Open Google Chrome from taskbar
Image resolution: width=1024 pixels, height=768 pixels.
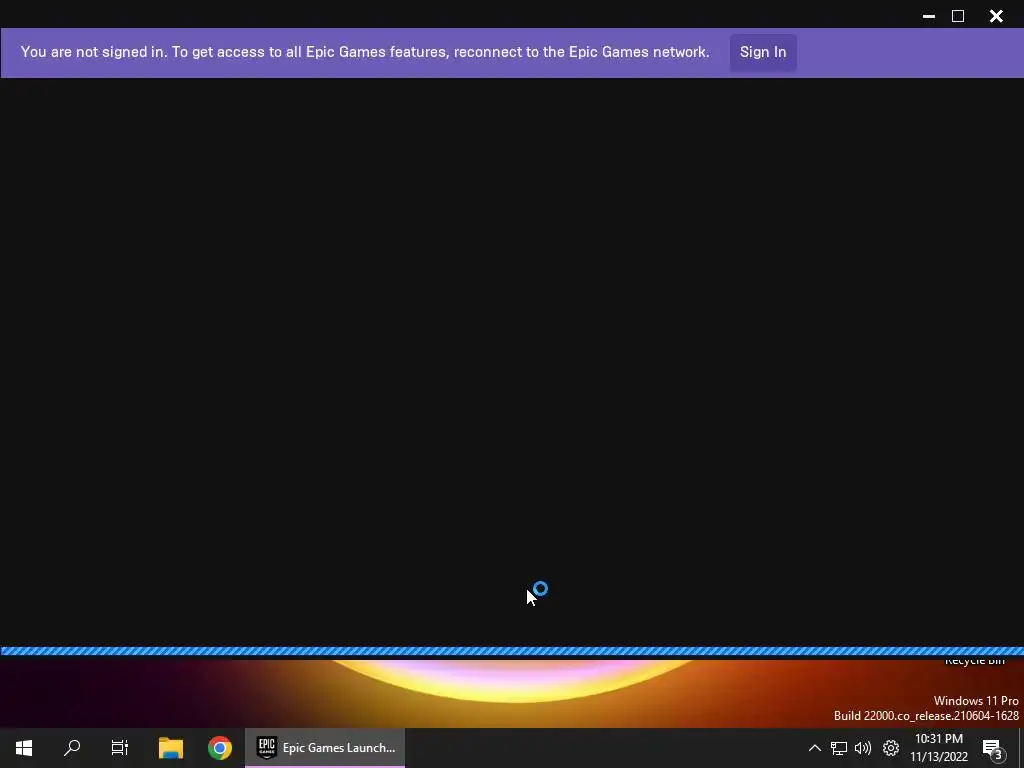coord(220,748)
